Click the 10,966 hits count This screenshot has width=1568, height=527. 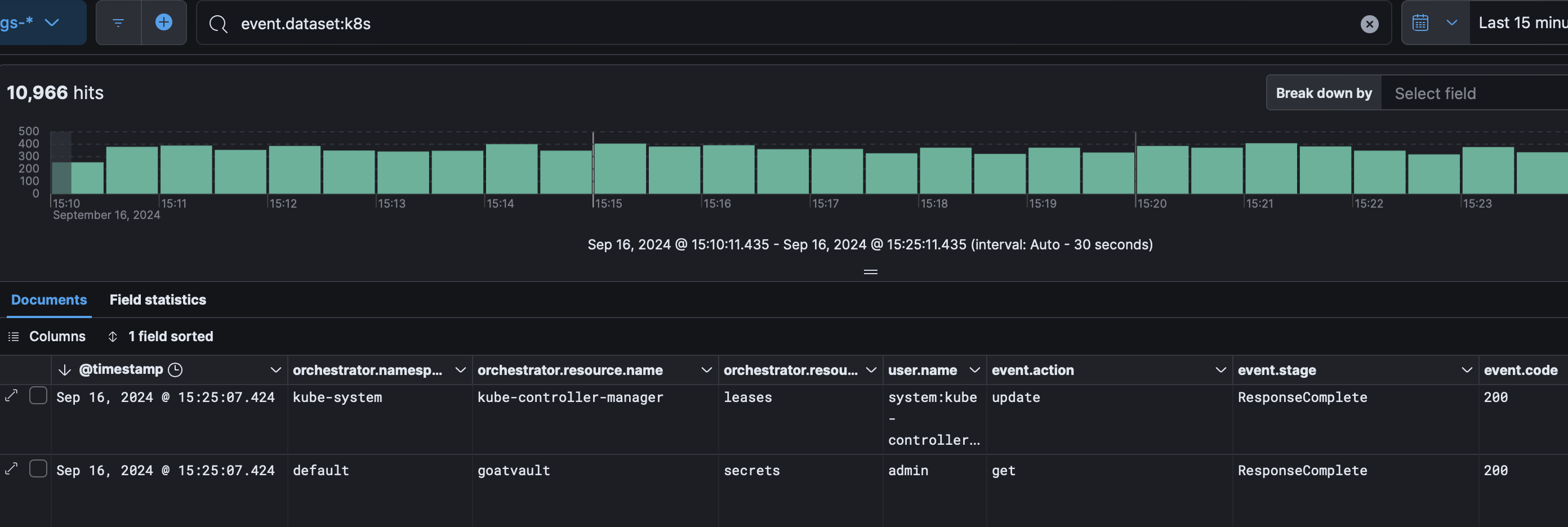pos(55,92)
